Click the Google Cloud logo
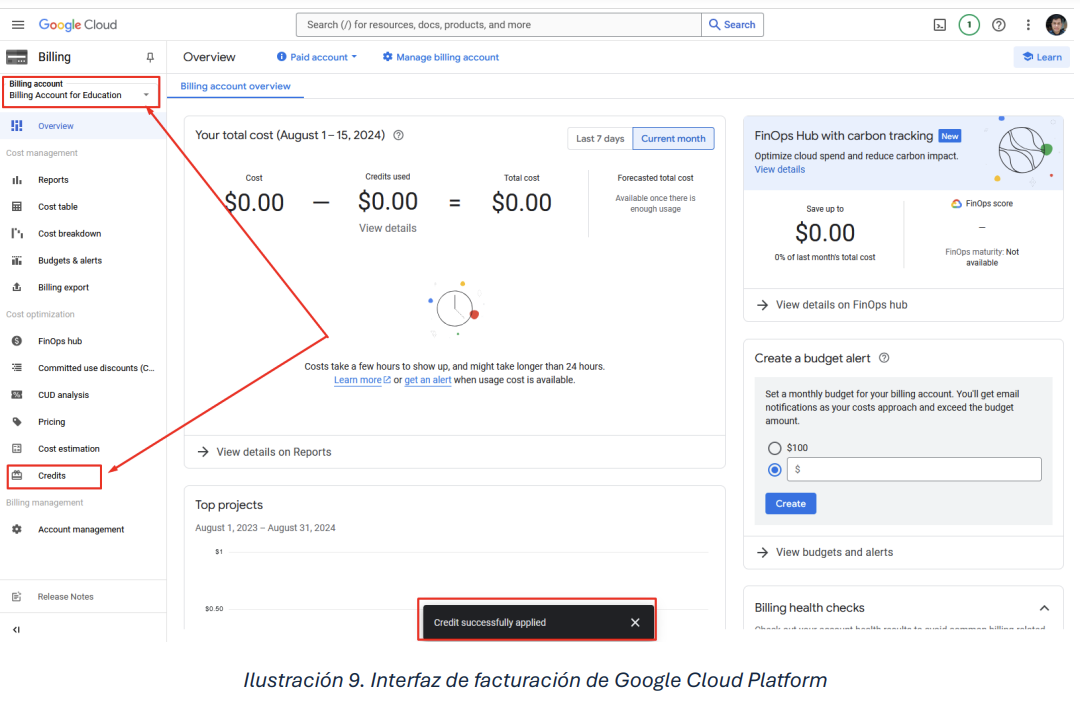The height and width of the screenshot is (712, 1080). coord(78,25)
